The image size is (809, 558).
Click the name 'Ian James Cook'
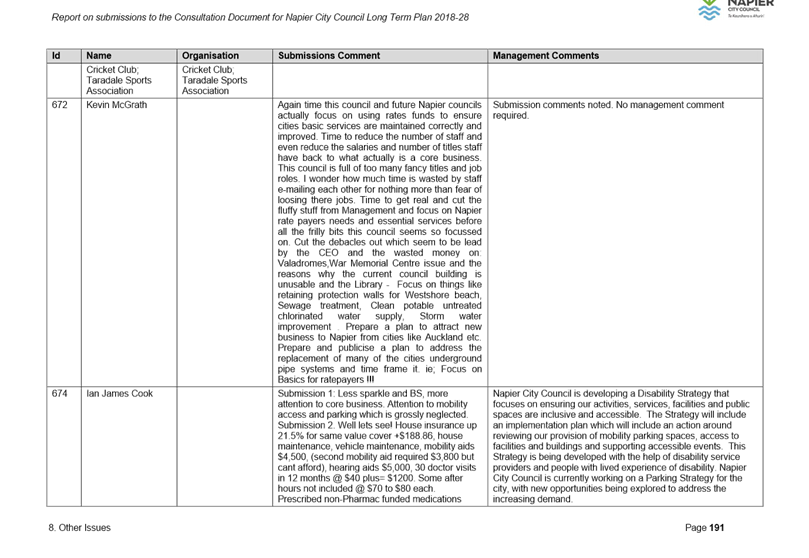coord(120,393)
